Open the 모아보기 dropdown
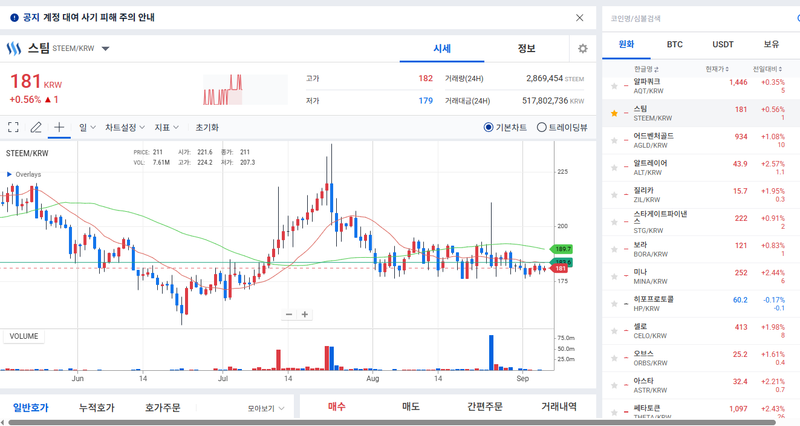Screen dimensions: 800x426 [266, 409]
